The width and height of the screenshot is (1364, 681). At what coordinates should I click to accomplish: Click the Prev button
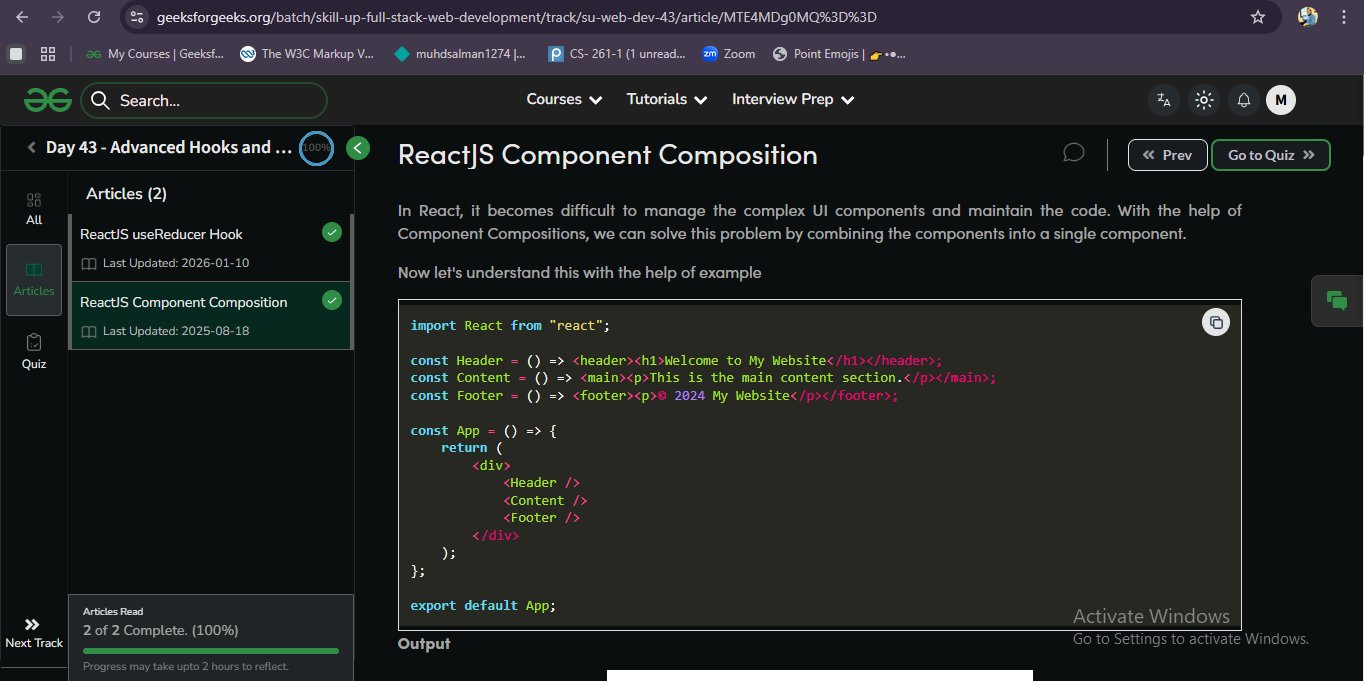pyautogui.click(x=1167, y=155)
